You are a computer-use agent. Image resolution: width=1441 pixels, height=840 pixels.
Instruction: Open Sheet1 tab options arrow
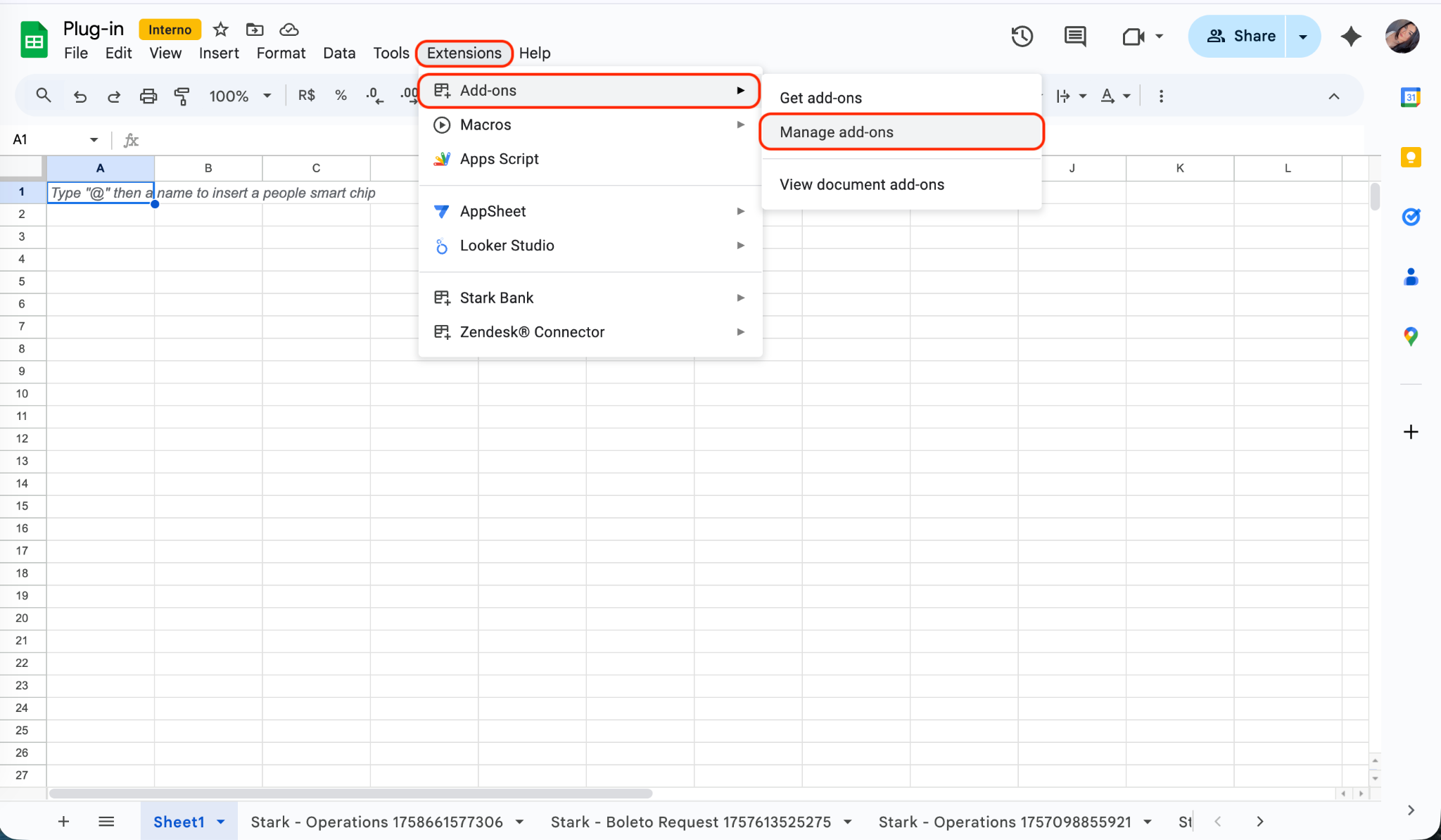click(x=221, y=822)
